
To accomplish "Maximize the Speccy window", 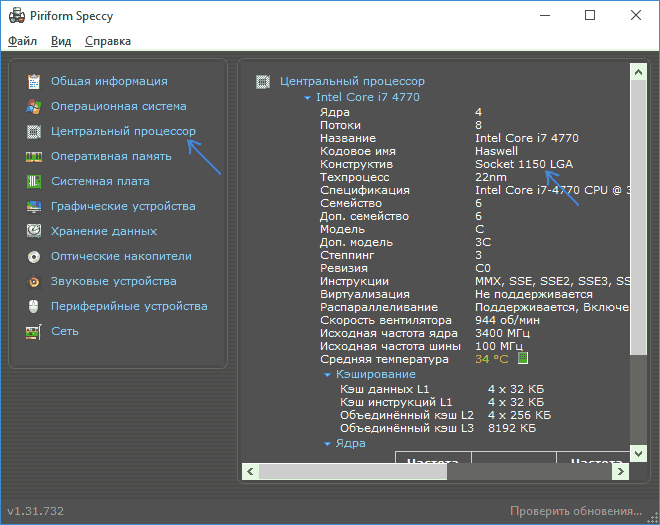I will 590,15.
